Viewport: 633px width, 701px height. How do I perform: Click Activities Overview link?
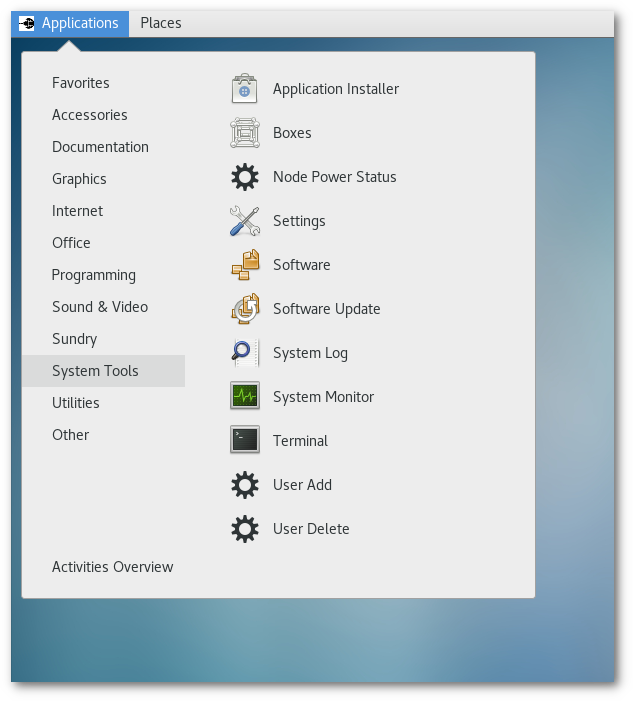click(113, 567)
